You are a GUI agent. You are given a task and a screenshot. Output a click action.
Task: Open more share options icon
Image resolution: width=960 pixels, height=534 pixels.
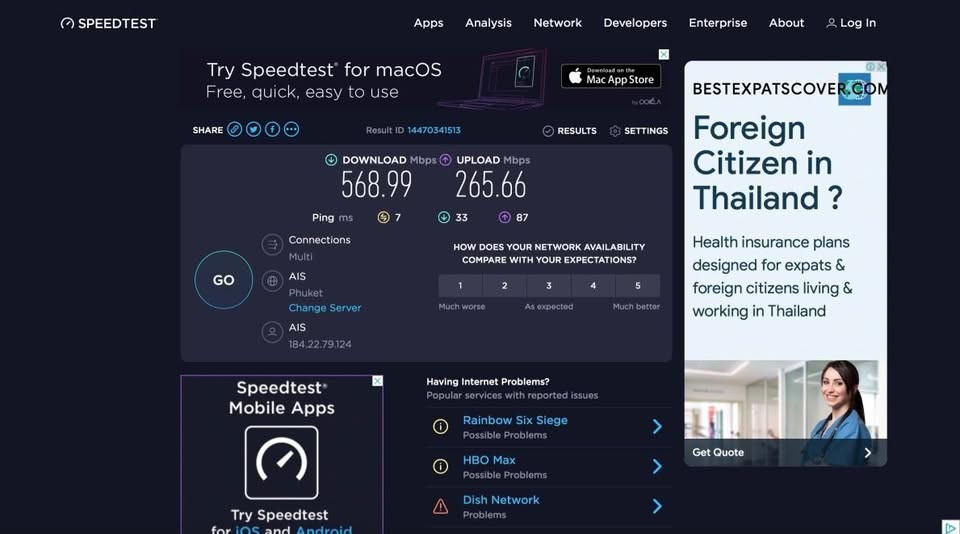coord(291,129)
